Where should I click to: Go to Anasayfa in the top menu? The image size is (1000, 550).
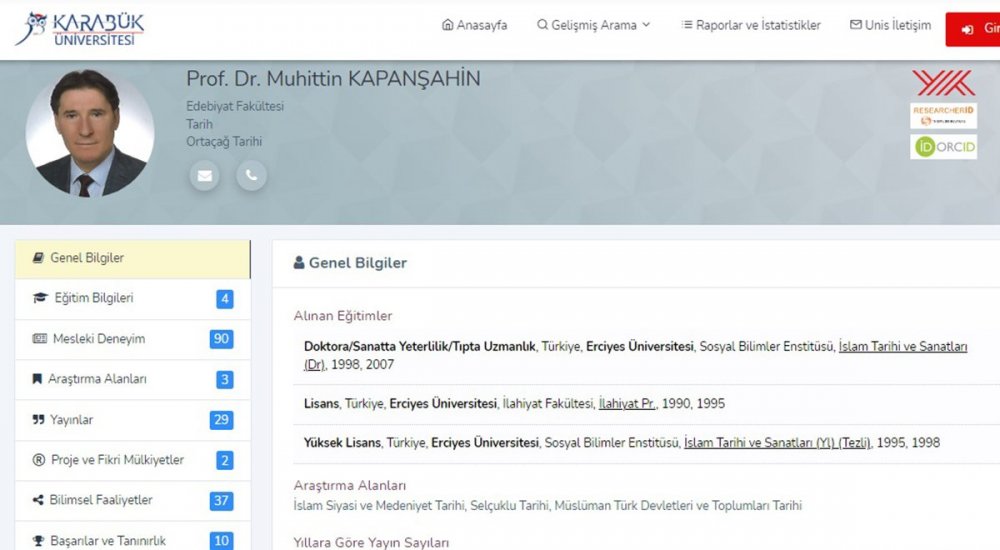click(x=474, y=25)
